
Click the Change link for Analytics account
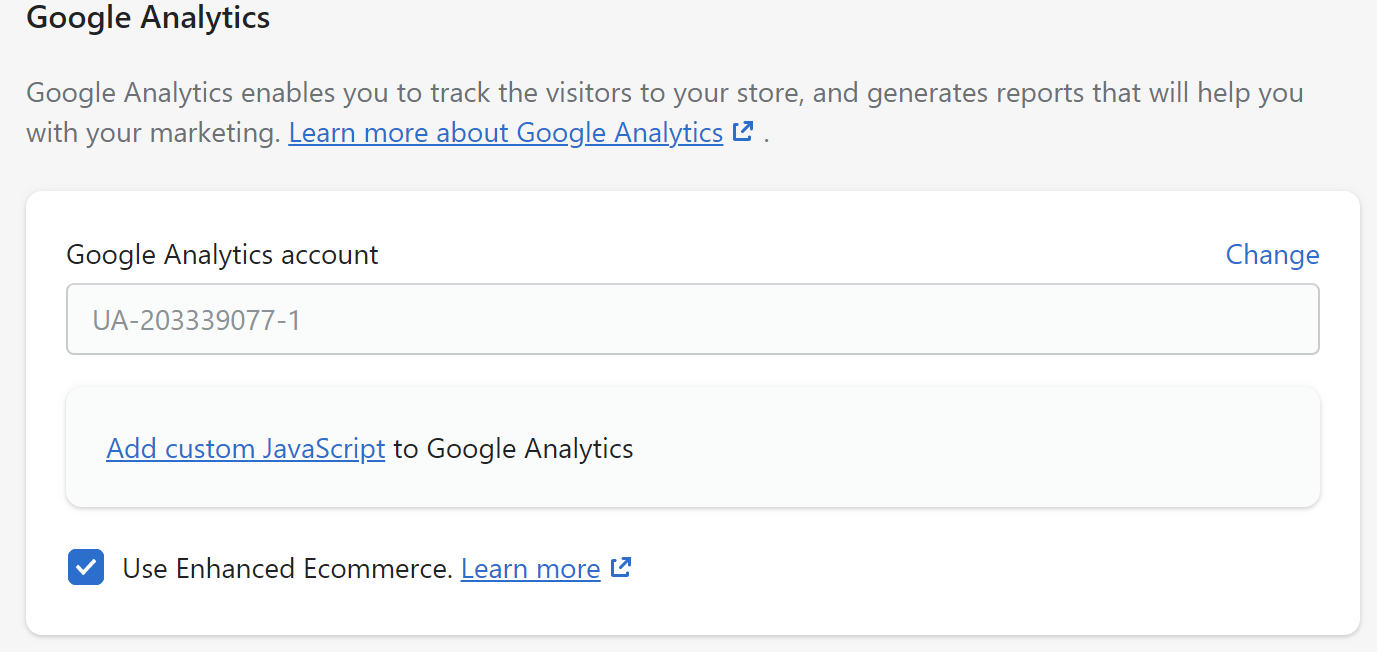pos(1272,255)
